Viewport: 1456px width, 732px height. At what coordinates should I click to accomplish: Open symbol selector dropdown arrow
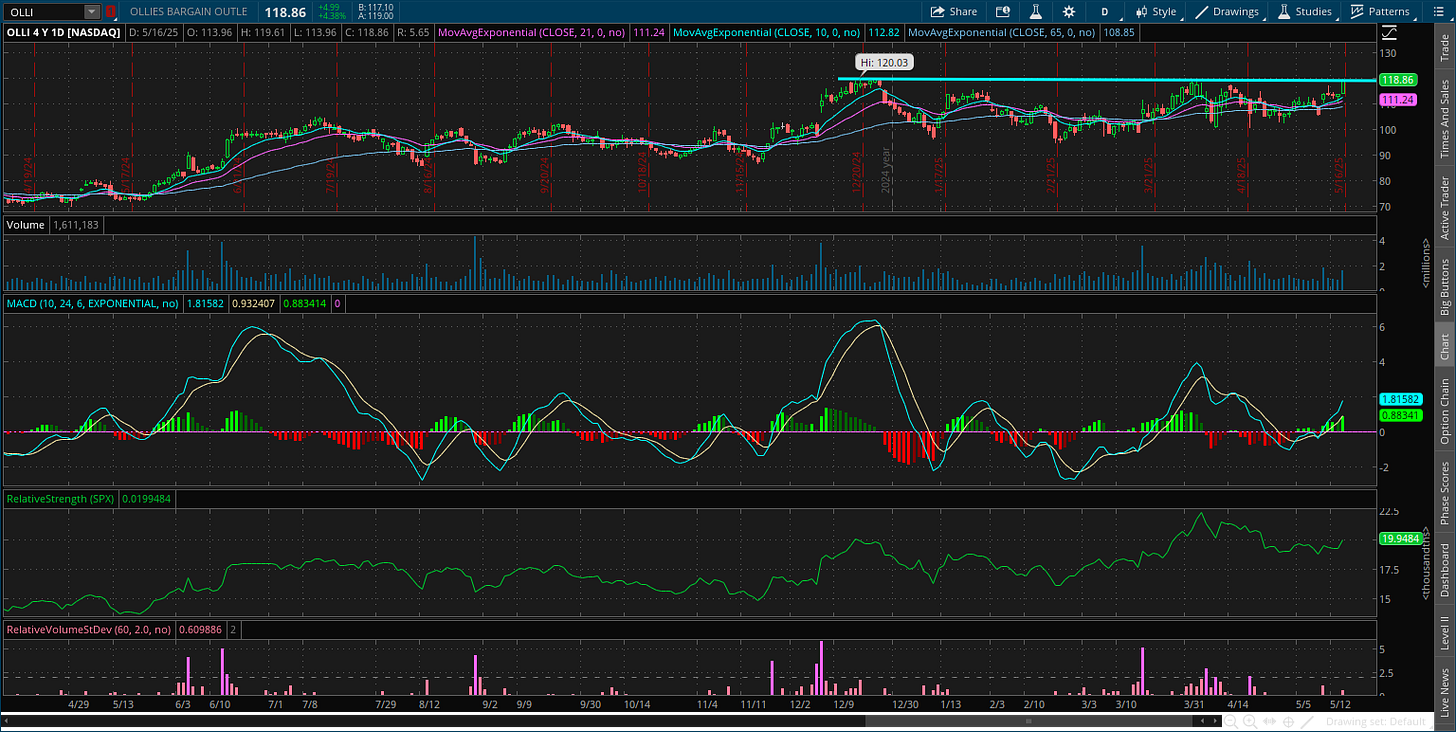point(92,12)
